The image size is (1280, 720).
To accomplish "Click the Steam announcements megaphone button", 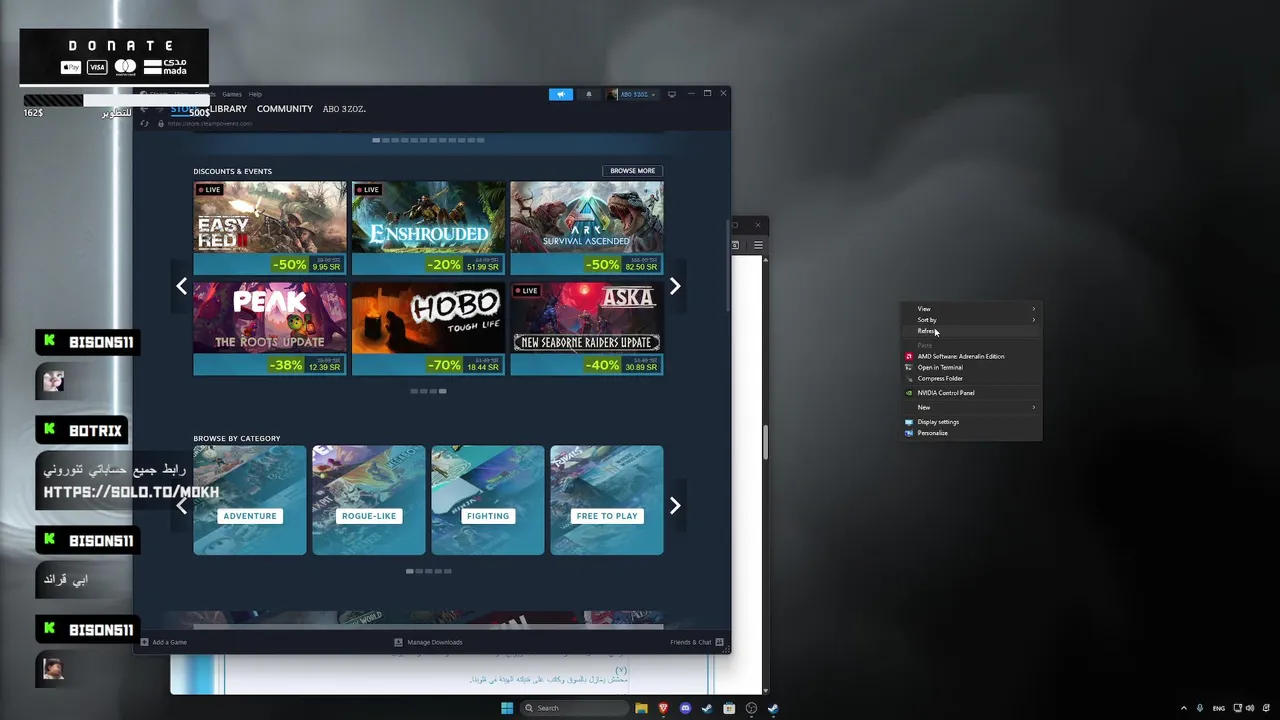I will pos(561,94).
